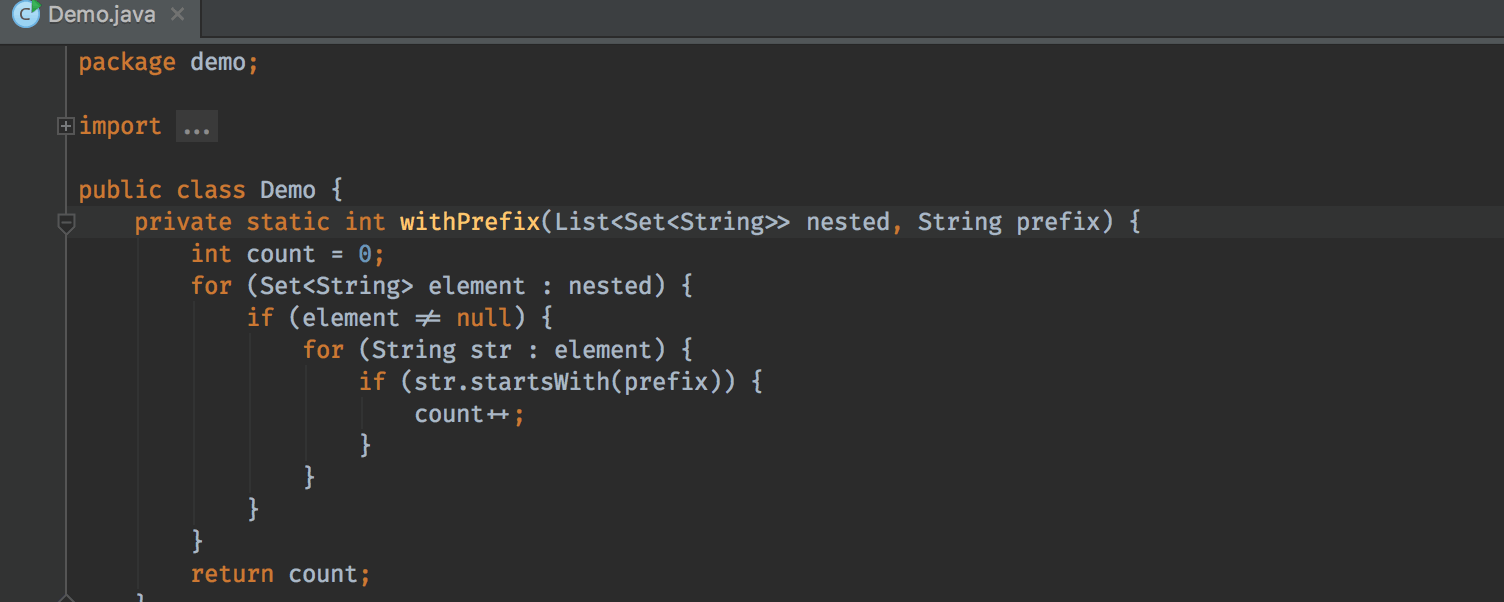Click the Demo class name
Image resolution: width=1504 pixels, height=602 pixels.
pyautogui.click(x=288, y=190)
